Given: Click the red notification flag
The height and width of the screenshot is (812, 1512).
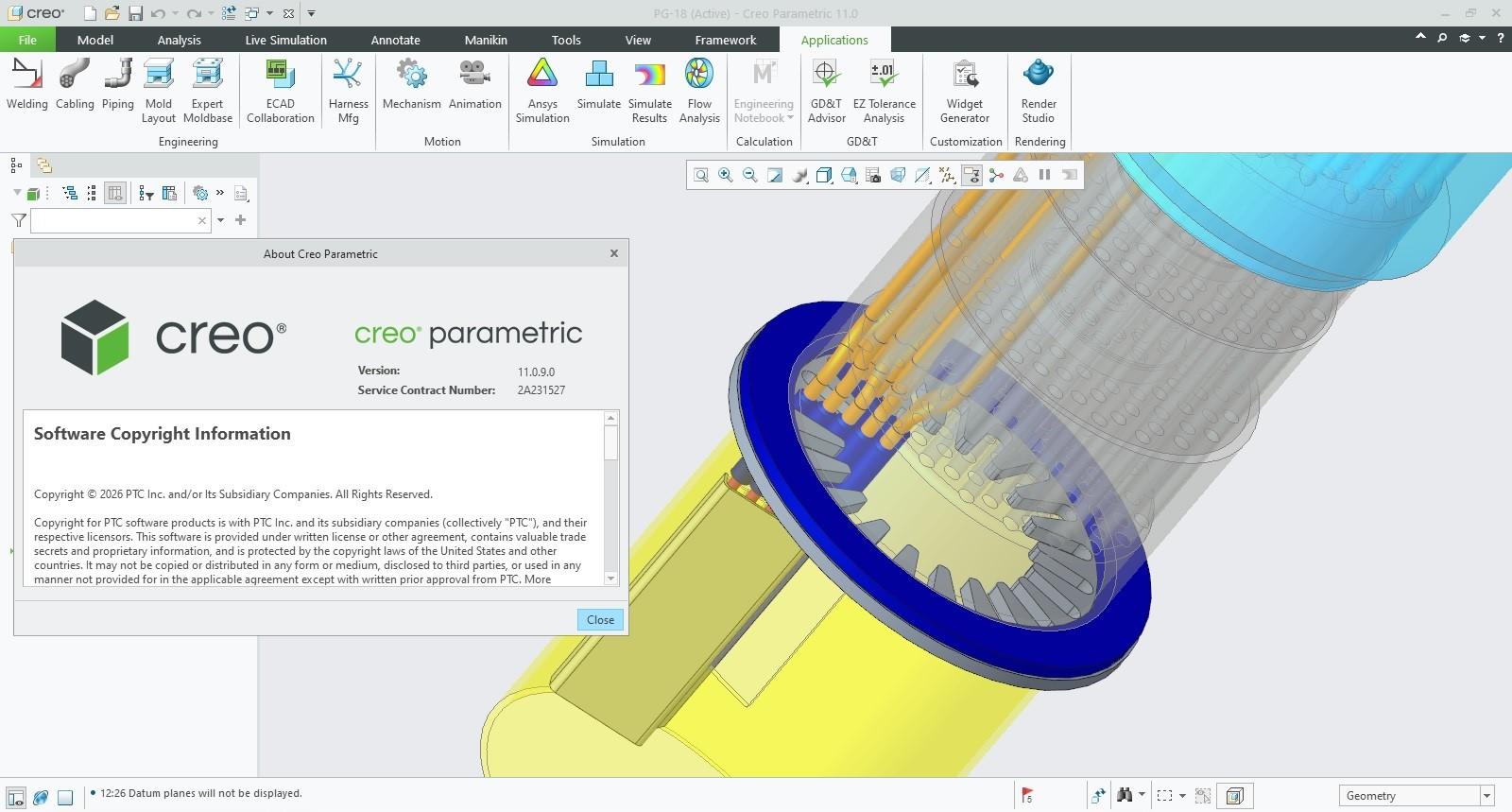Looking at the screenshot, I should click(1027, 796).
